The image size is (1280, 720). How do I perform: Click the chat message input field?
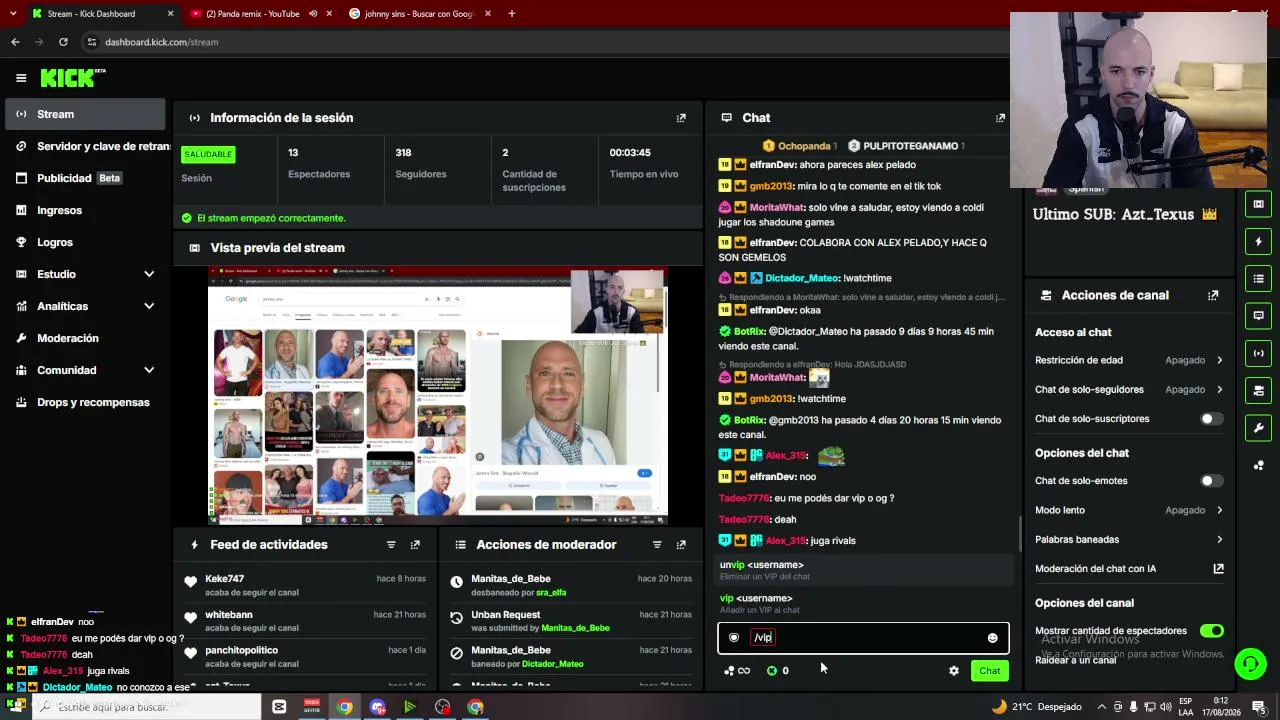[x=864, y=638]
